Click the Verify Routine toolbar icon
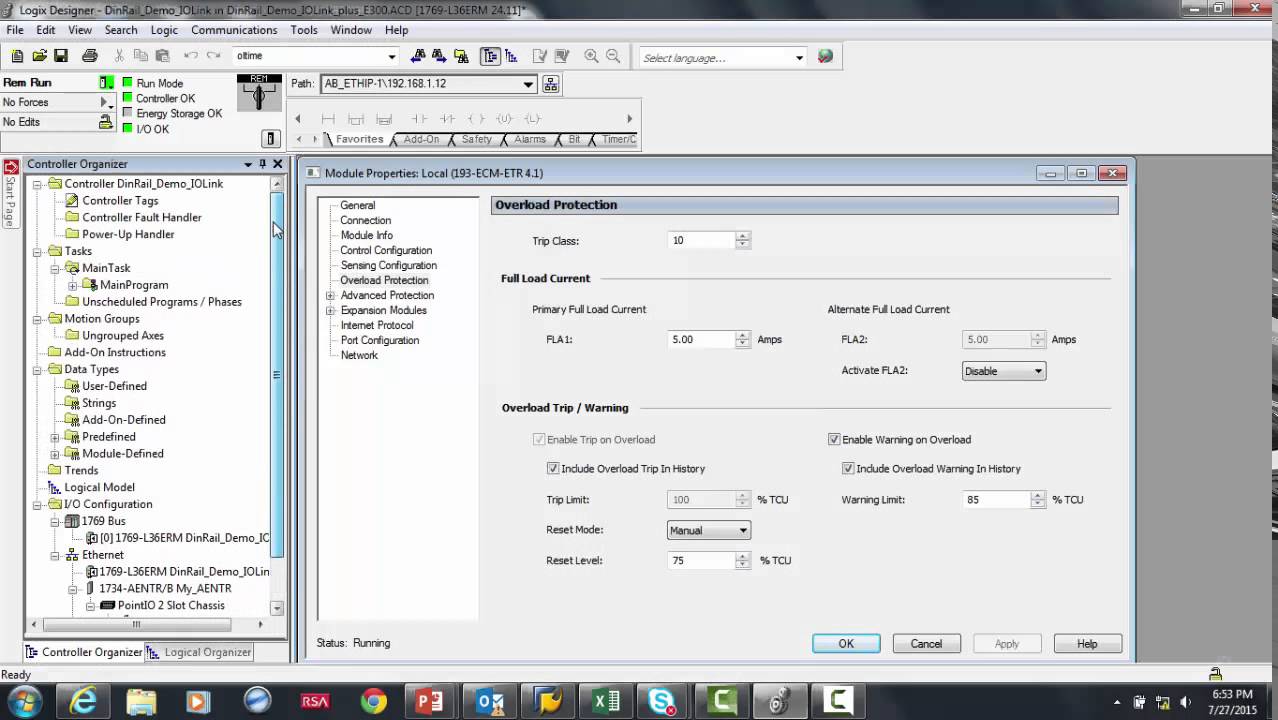The image size is (1278, 720). coord(540,57)
